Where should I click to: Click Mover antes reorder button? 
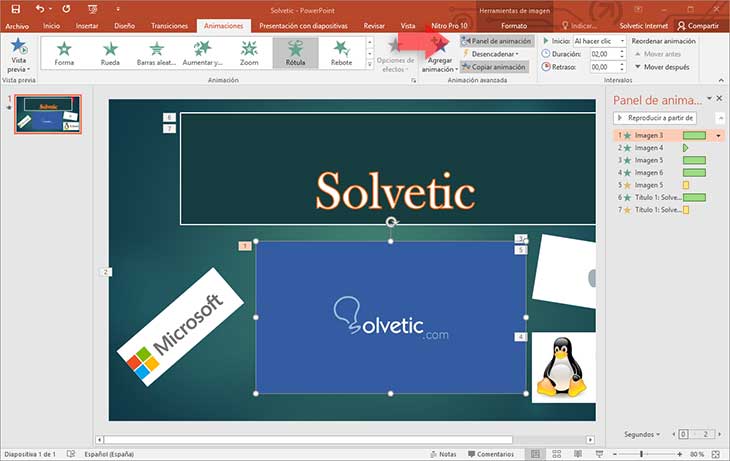point(657,54)
